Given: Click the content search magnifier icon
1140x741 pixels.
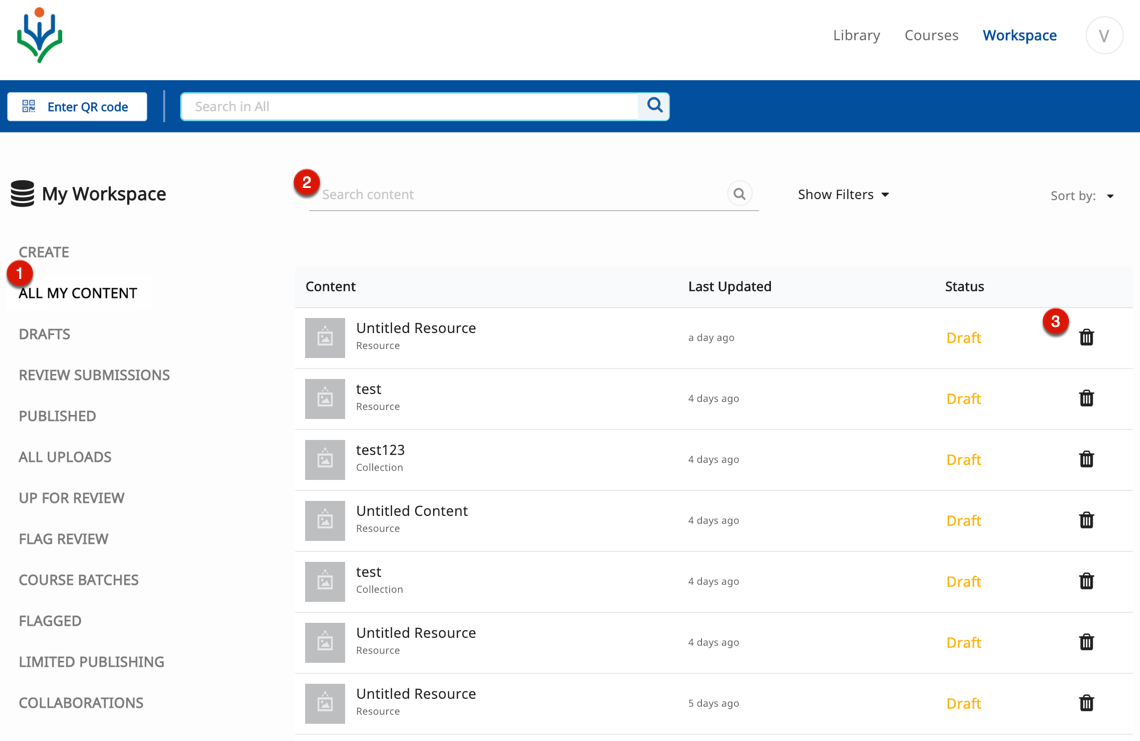Looking at the screenshot, I should point(739,194).
